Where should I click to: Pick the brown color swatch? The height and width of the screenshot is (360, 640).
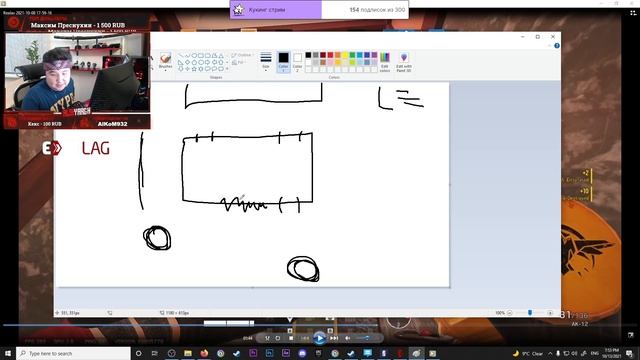323,62
